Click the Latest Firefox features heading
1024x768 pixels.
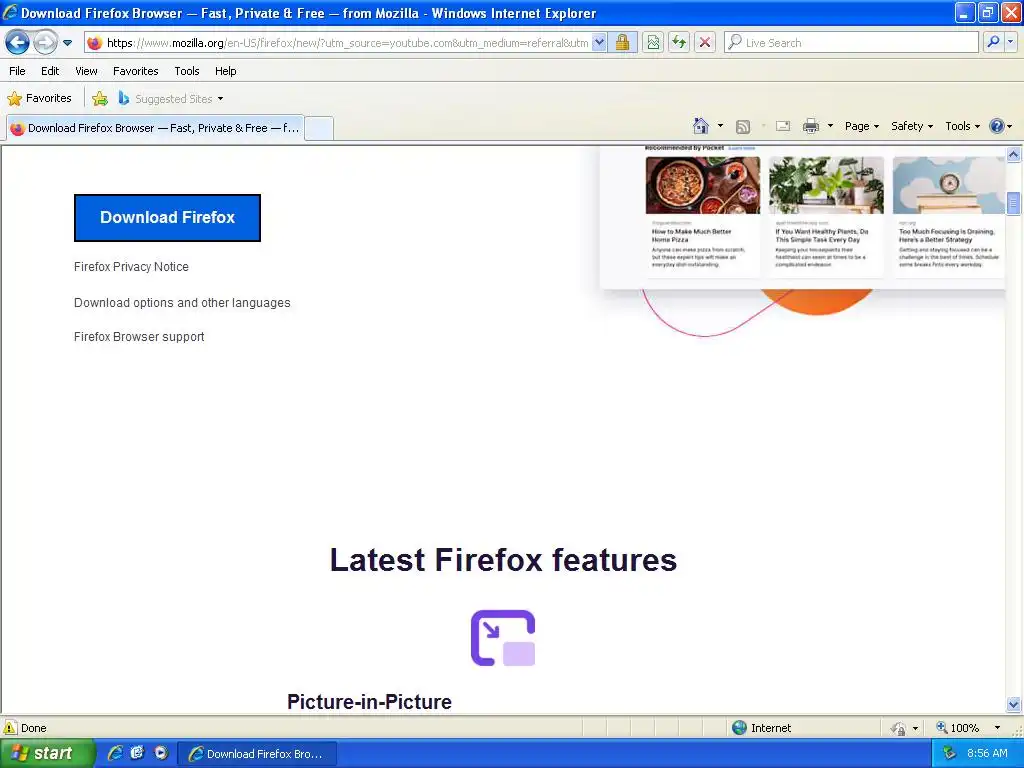[503, 560]
